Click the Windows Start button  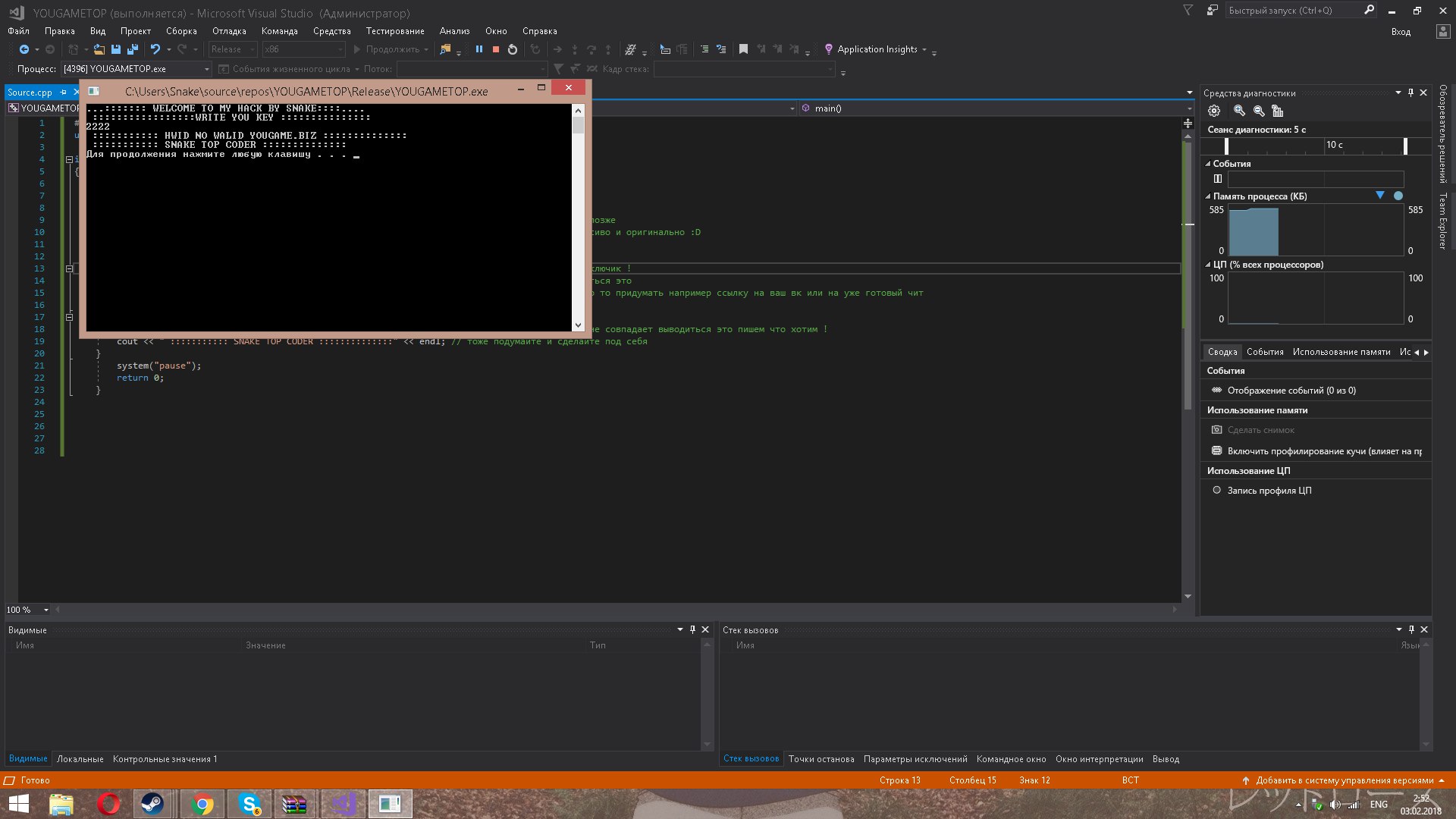[x=18, y=804]
